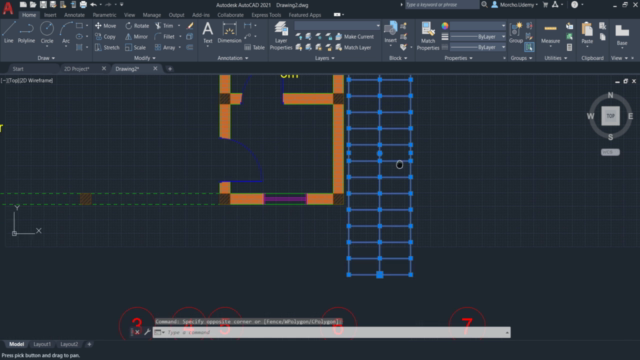
Task: Select the Circle tool
Action: 47,32
